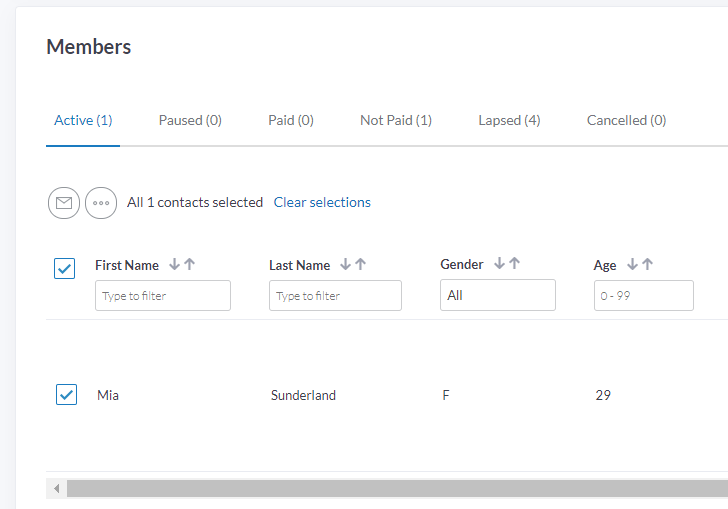
Task: Uncheck Mia Sunderland's row checkbox
Action: pyautogui.click(x=66, y=394)
